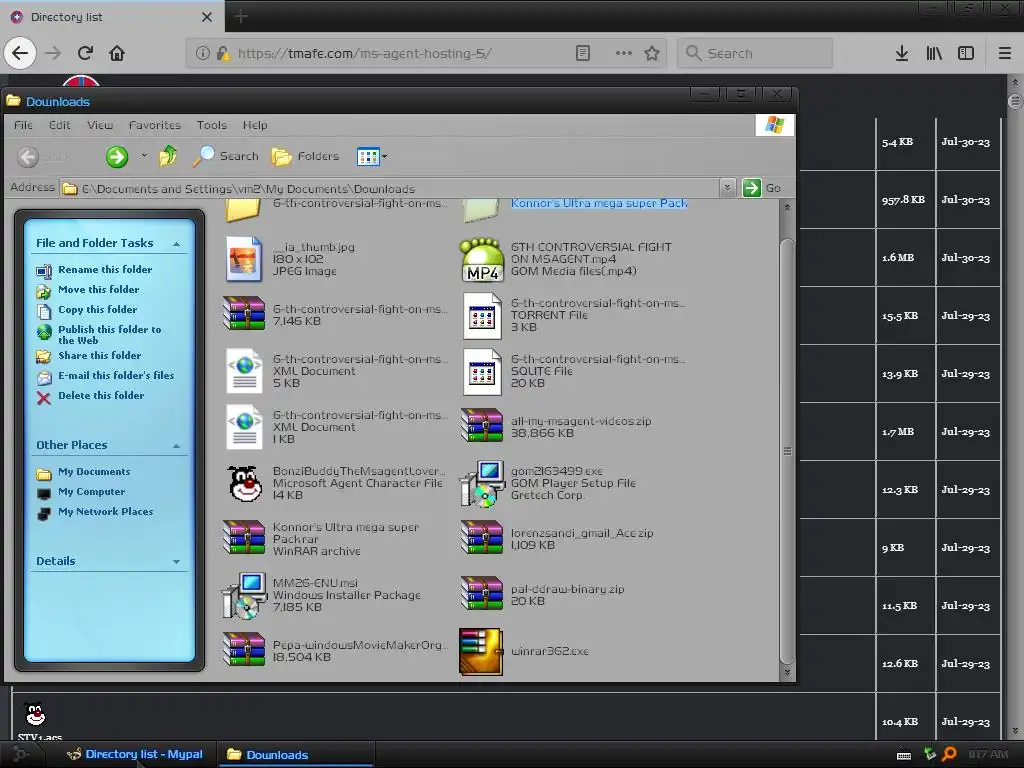
Task: Click the browser Back arrow button
Action: pos(20,53)
